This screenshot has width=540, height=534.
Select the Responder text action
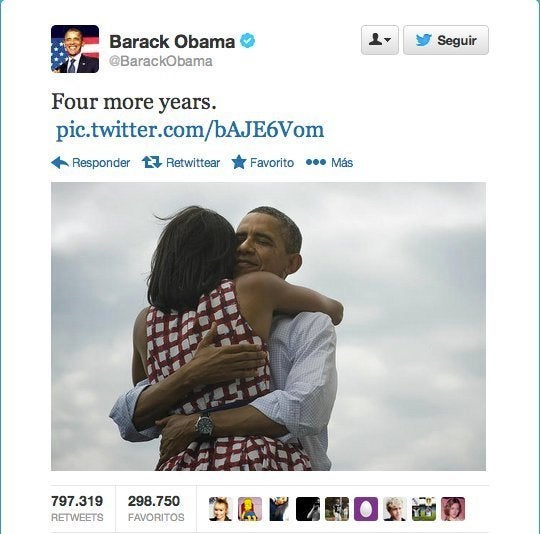click(101, 163)
